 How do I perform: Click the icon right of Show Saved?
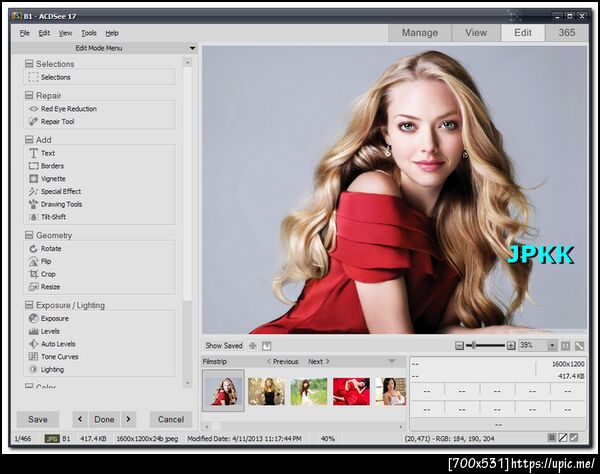(253, 346)
